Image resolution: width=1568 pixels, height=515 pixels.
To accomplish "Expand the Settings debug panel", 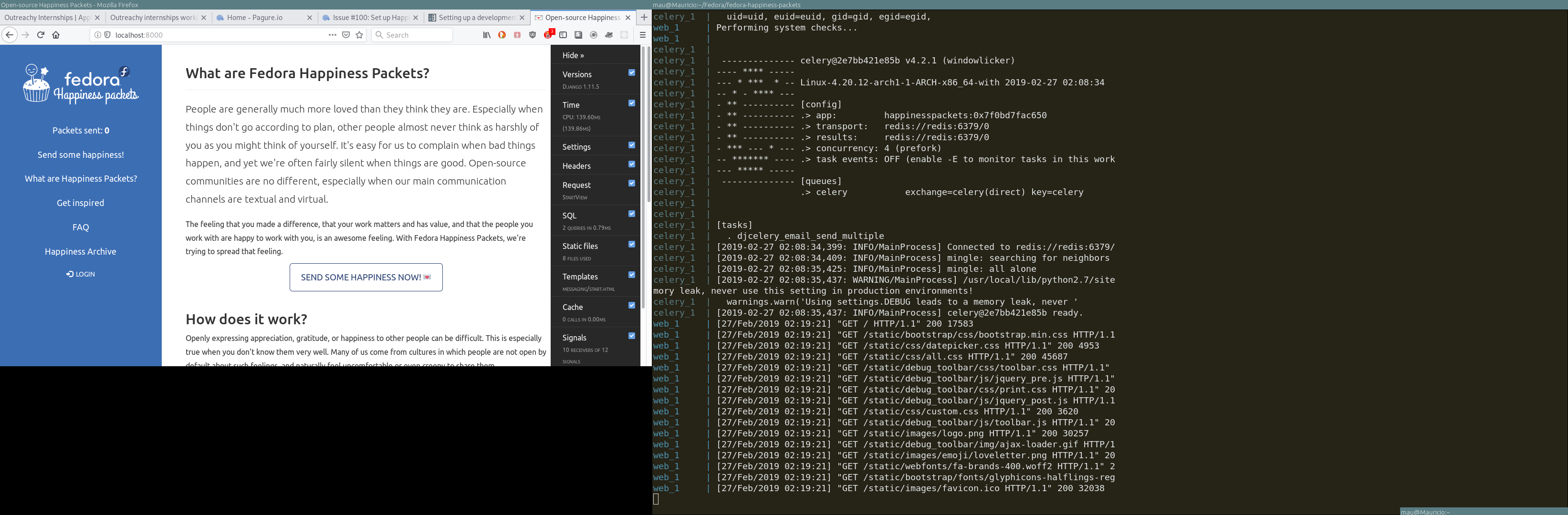I will coord(576,147).
